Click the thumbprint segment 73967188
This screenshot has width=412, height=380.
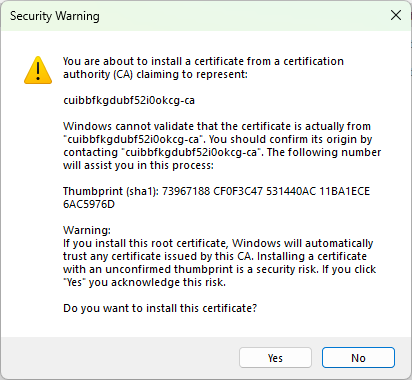point(186,191)
